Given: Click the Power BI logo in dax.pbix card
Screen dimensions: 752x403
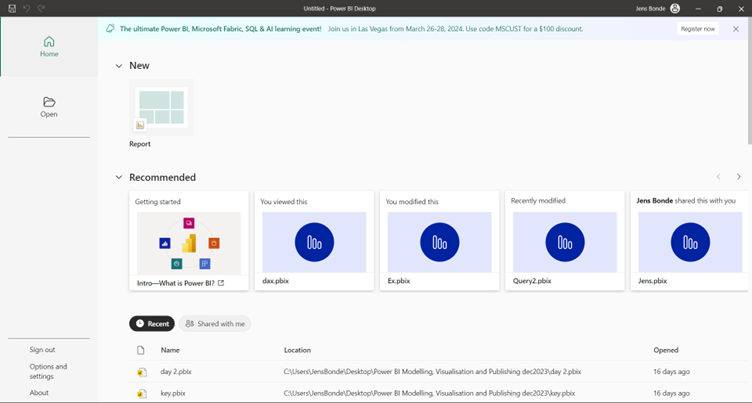Looking at the screenshot, I should point(314,242).
